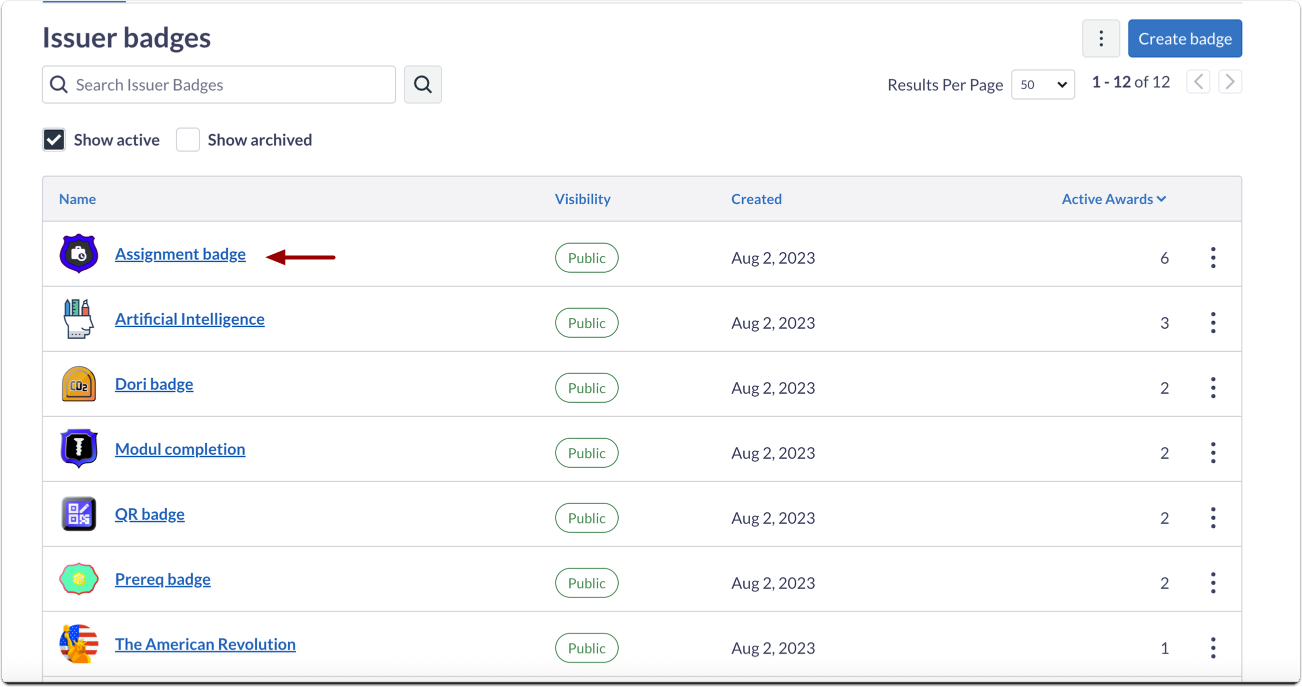Image resolution: width=1302 pixels, height=687 pixels.
Task: Sort the table by Created column
Action: (x=756, y=199)
